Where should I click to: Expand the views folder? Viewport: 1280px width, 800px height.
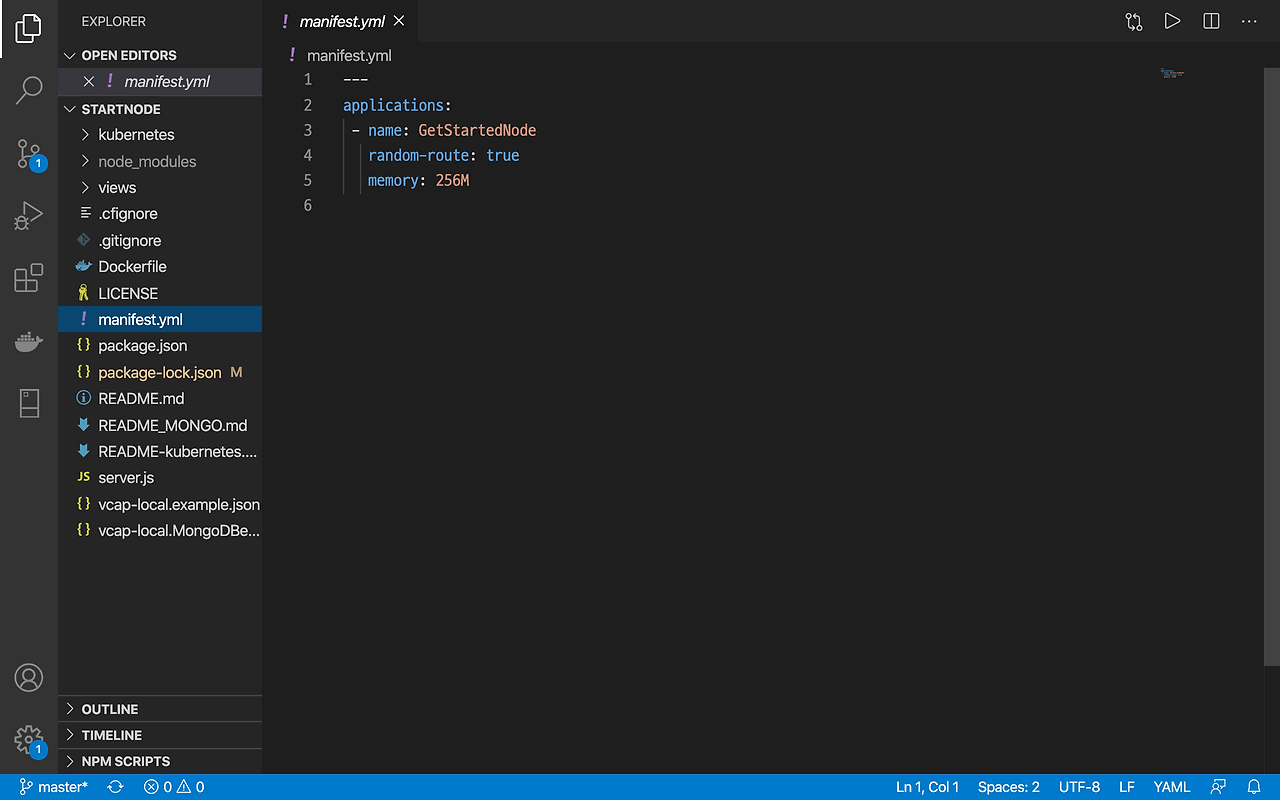point(160,188)
